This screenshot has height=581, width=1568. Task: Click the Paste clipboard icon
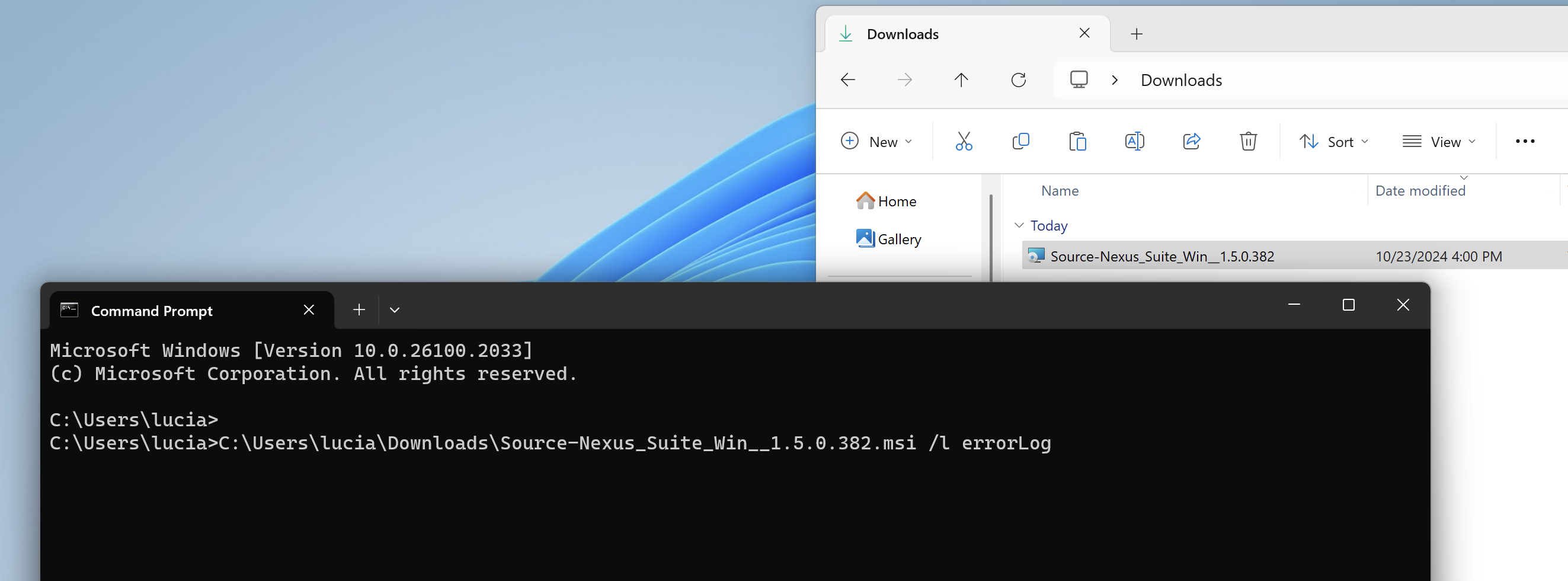point(1077,141)
